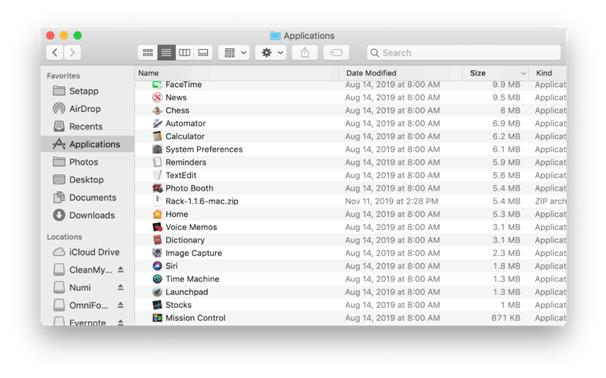This screenshot has width=606, height=378.
Task: Open Setapp in the sidebar
Action: coord(84,91)
